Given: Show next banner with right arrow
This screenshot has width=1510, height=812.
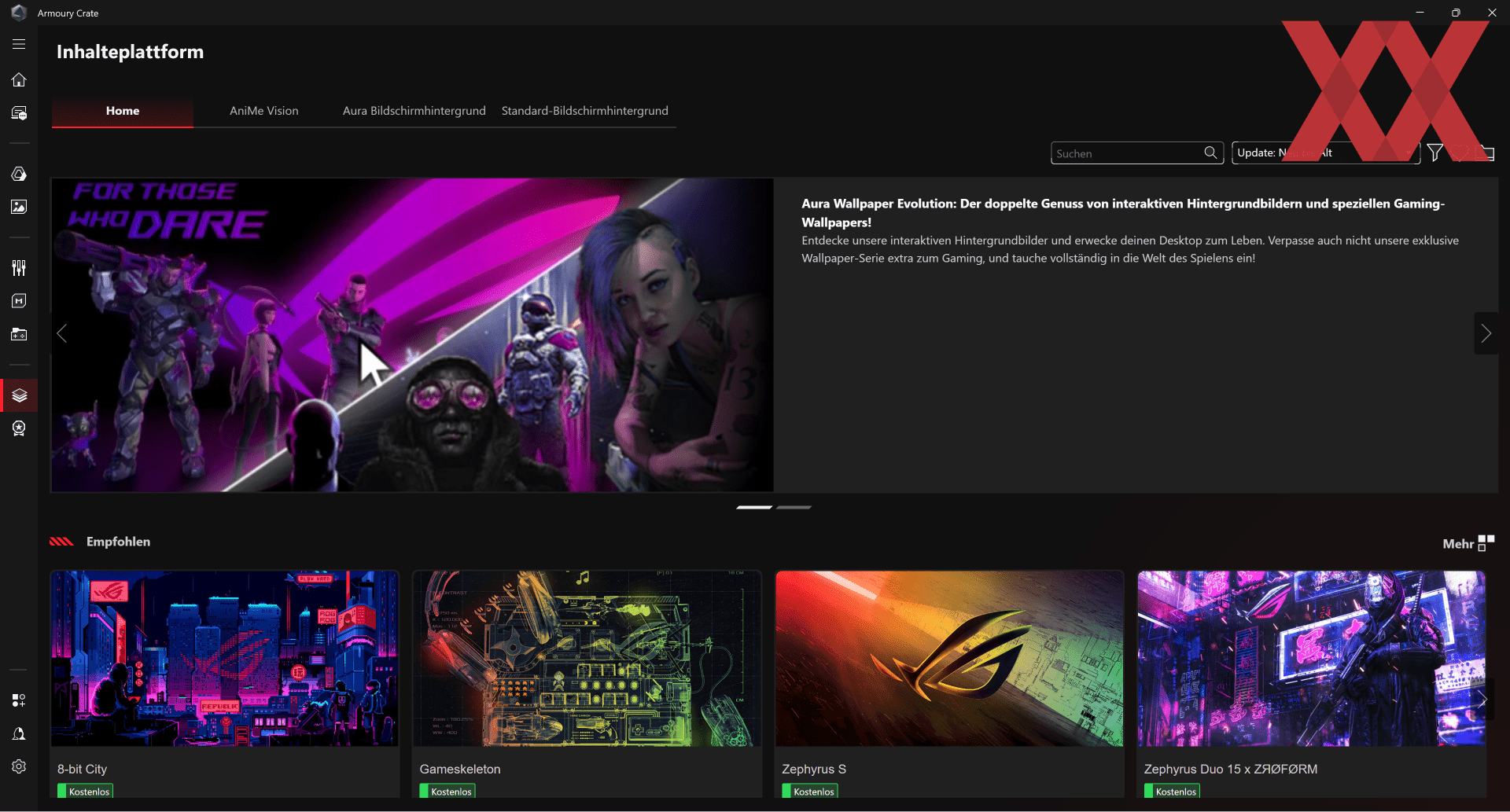Looking at the screenshot, I should coord(1486,333).
